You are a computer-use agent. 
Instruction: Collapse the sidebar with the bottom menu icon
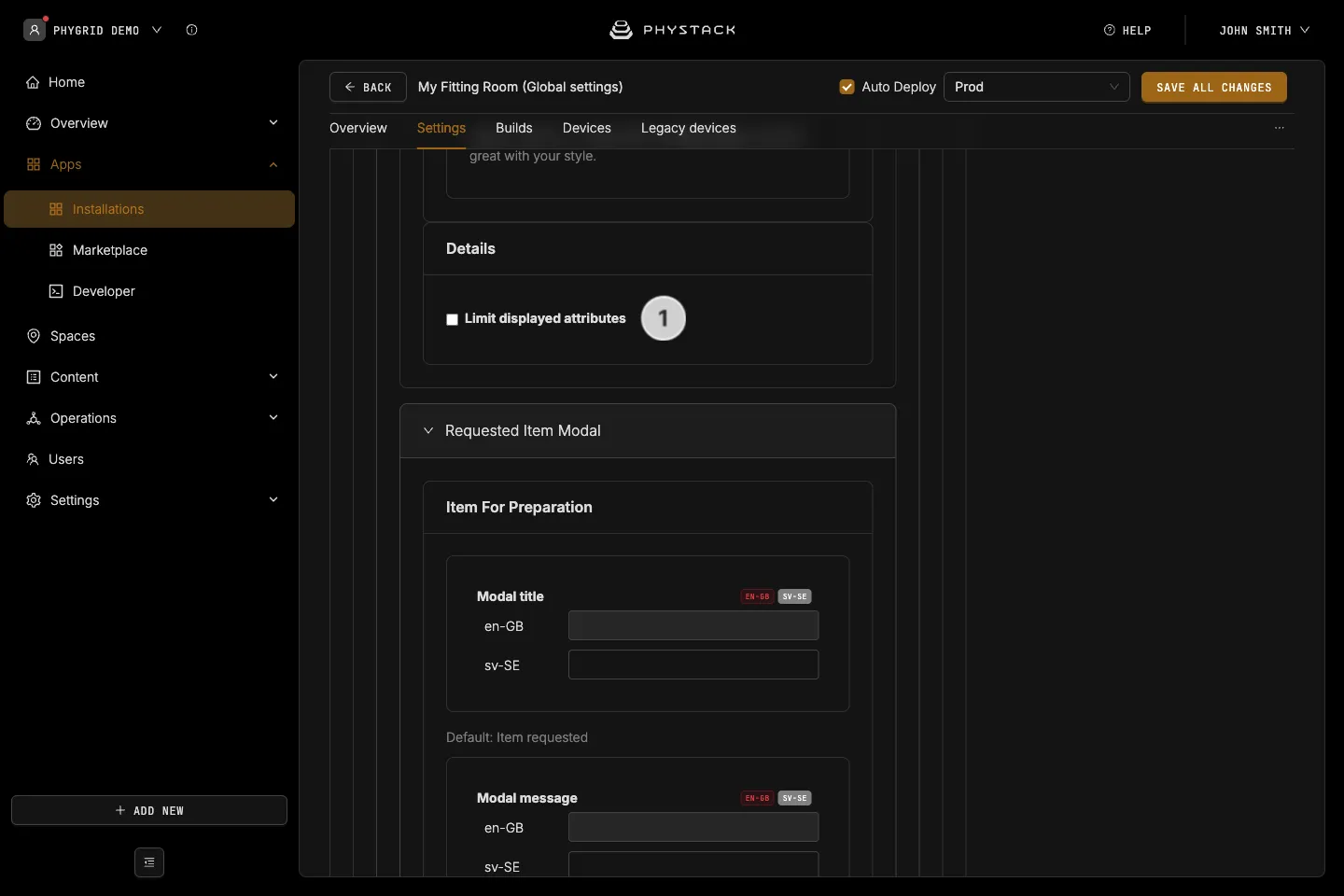(149, 862)
